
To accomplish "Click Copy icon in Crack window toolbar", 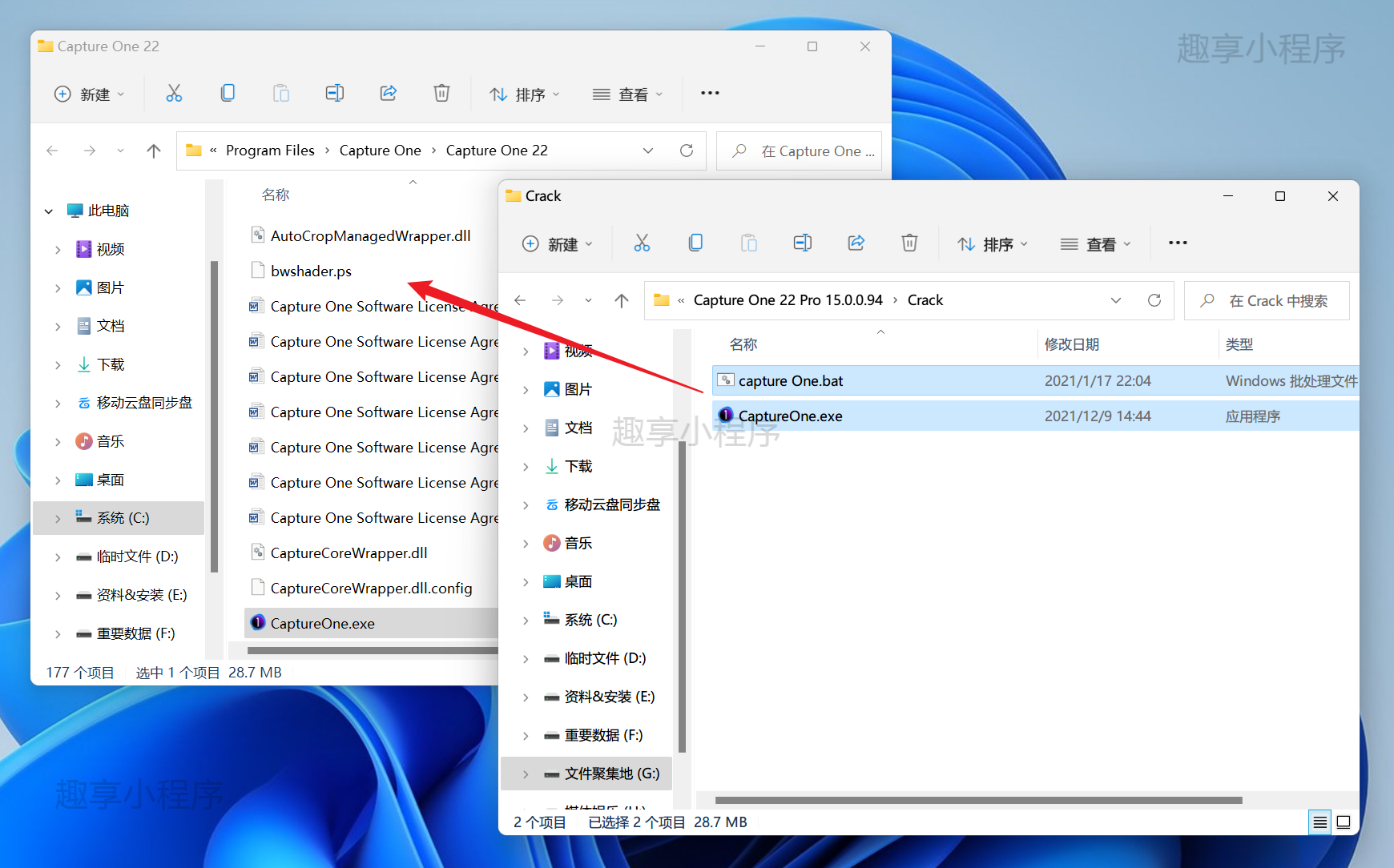I will pos(695,243).
